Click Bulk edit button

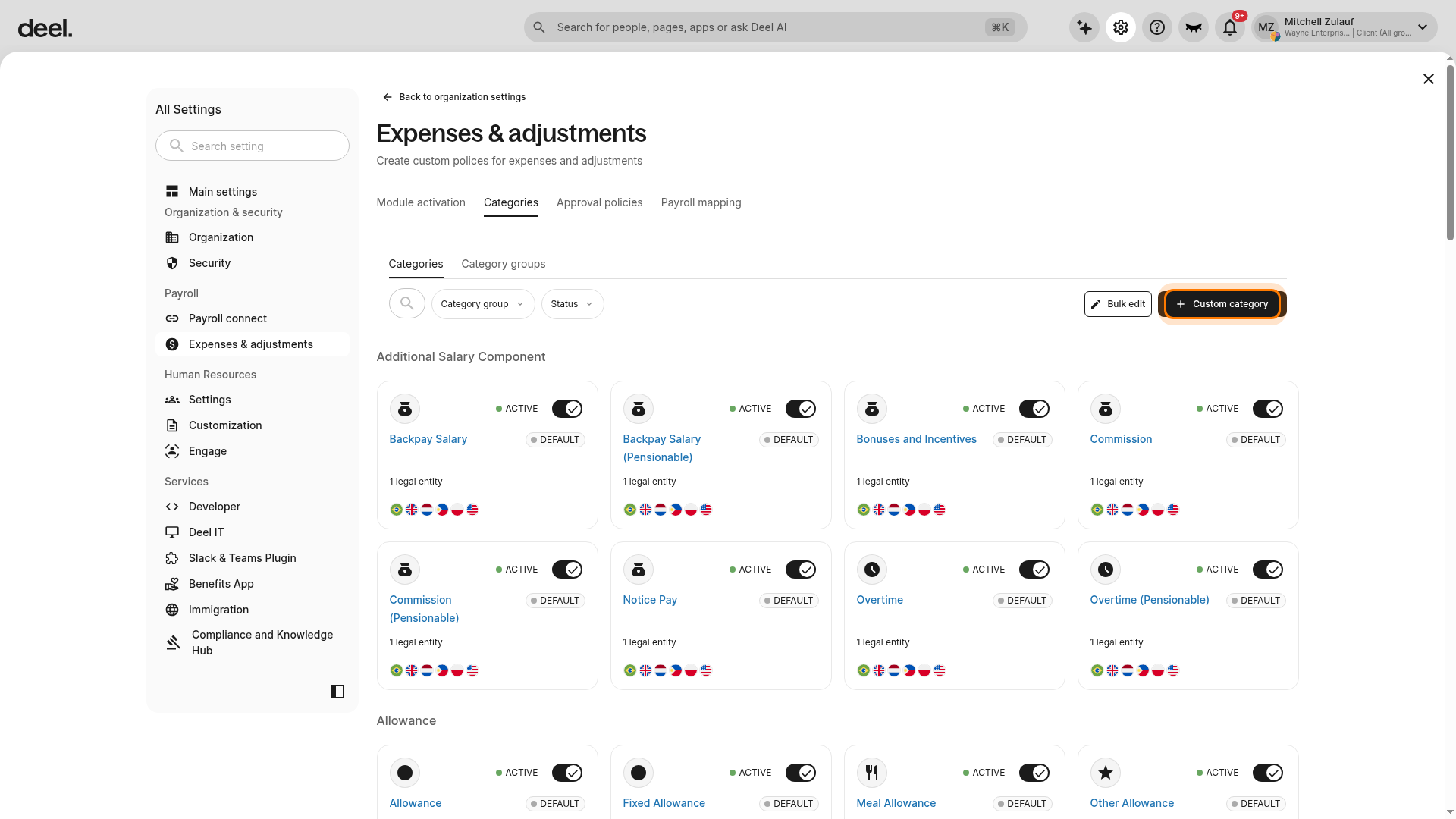(1118, 304)
